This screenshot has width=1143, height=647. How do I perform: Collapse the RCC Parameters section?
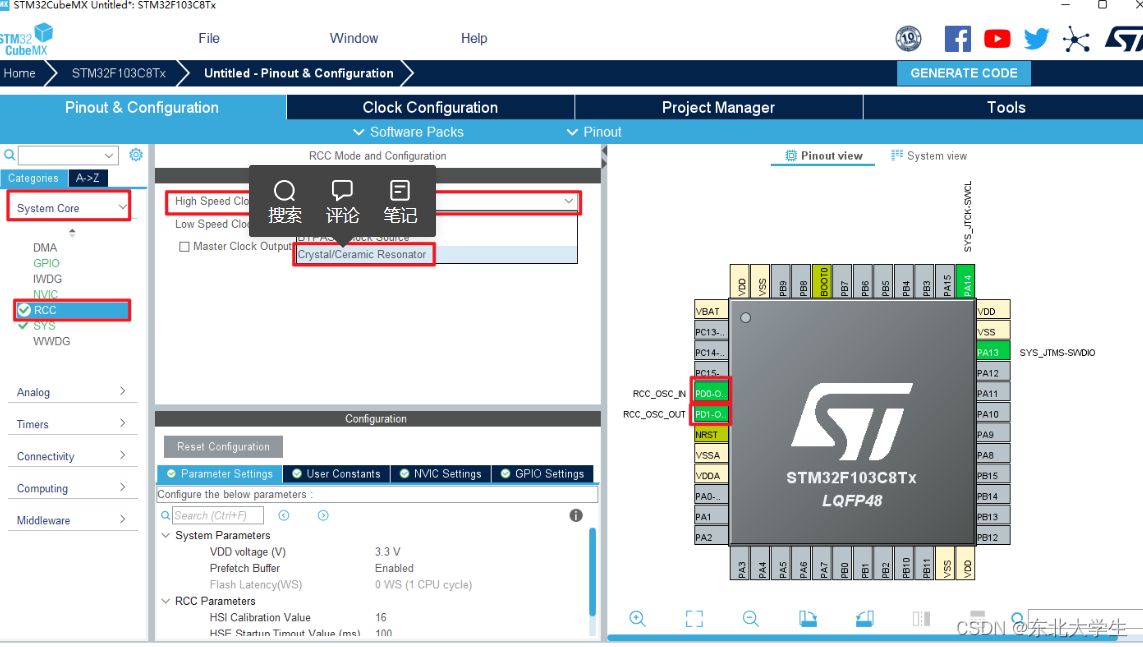[x=165, y=600]
